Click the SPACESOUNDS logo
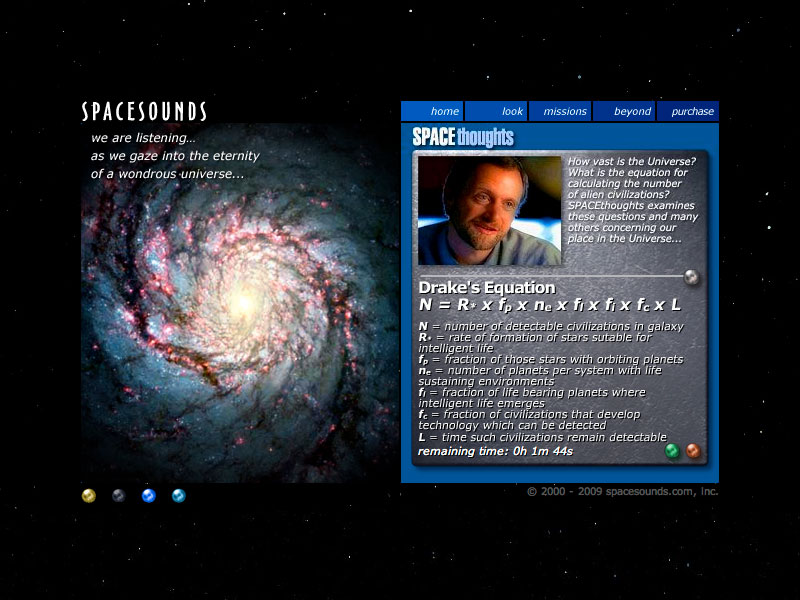 [x=144, y=111]
